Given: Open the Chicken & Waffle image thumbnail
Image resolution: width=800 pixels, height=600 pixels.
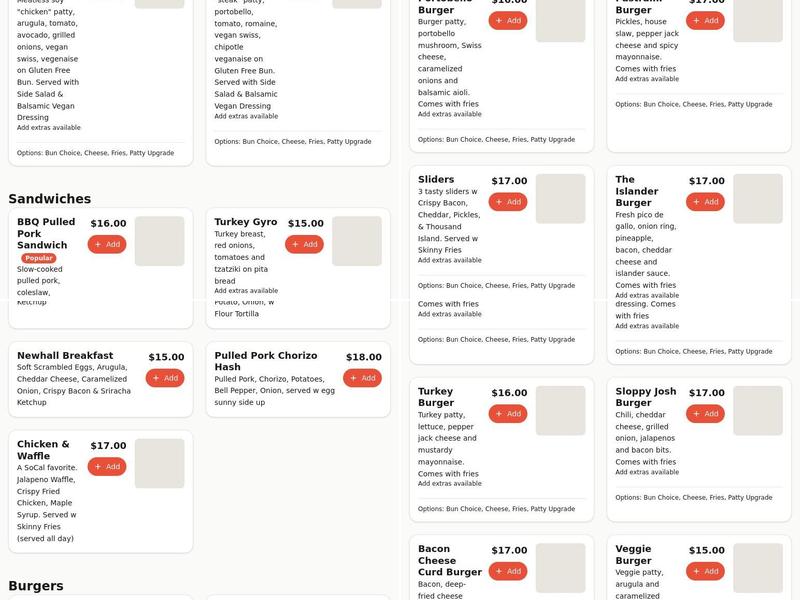Looking at the screenshot, I should click(x=159, y=463).
